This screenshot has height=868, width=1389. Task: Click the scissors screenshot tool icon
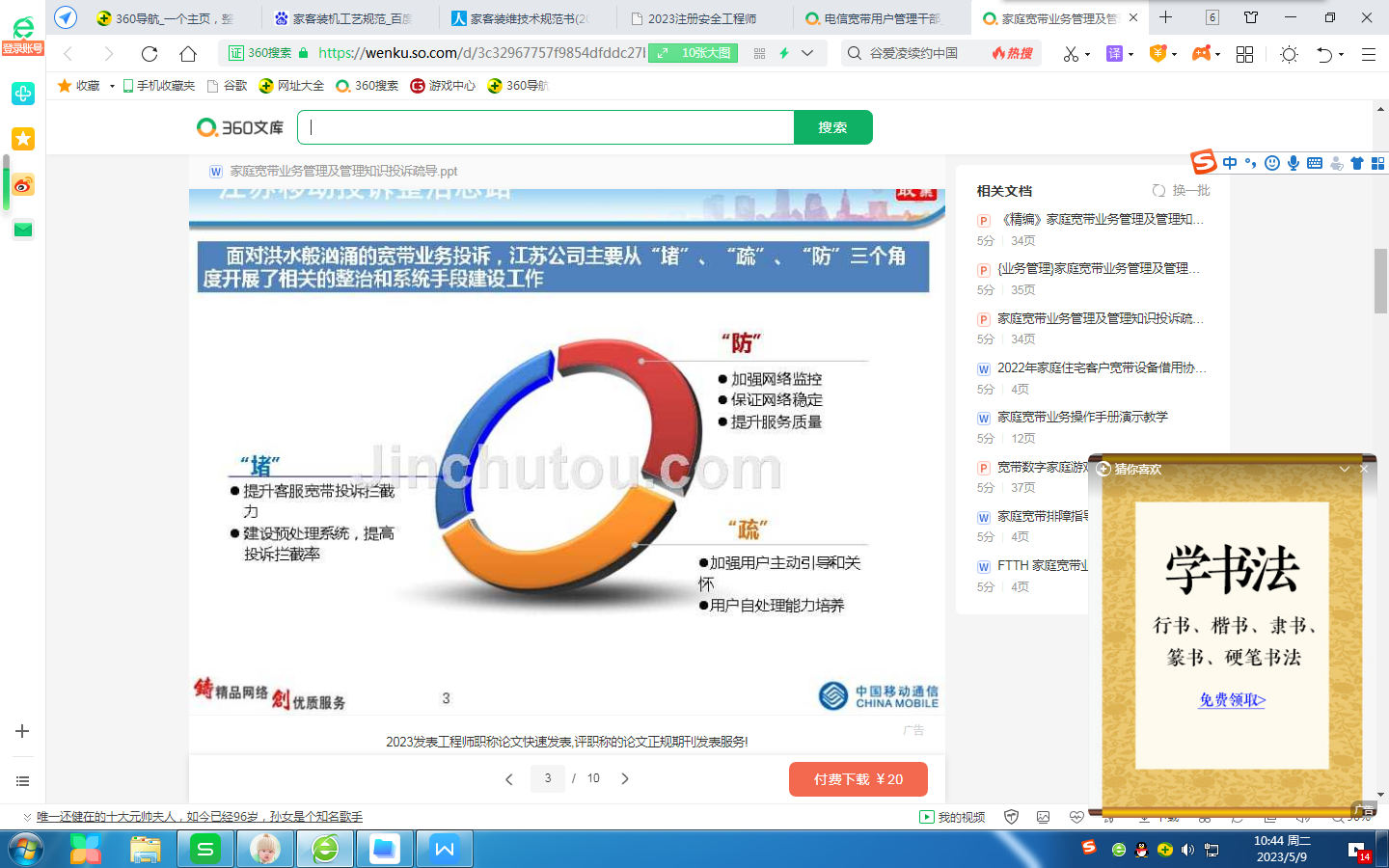tap(1071, 54)
